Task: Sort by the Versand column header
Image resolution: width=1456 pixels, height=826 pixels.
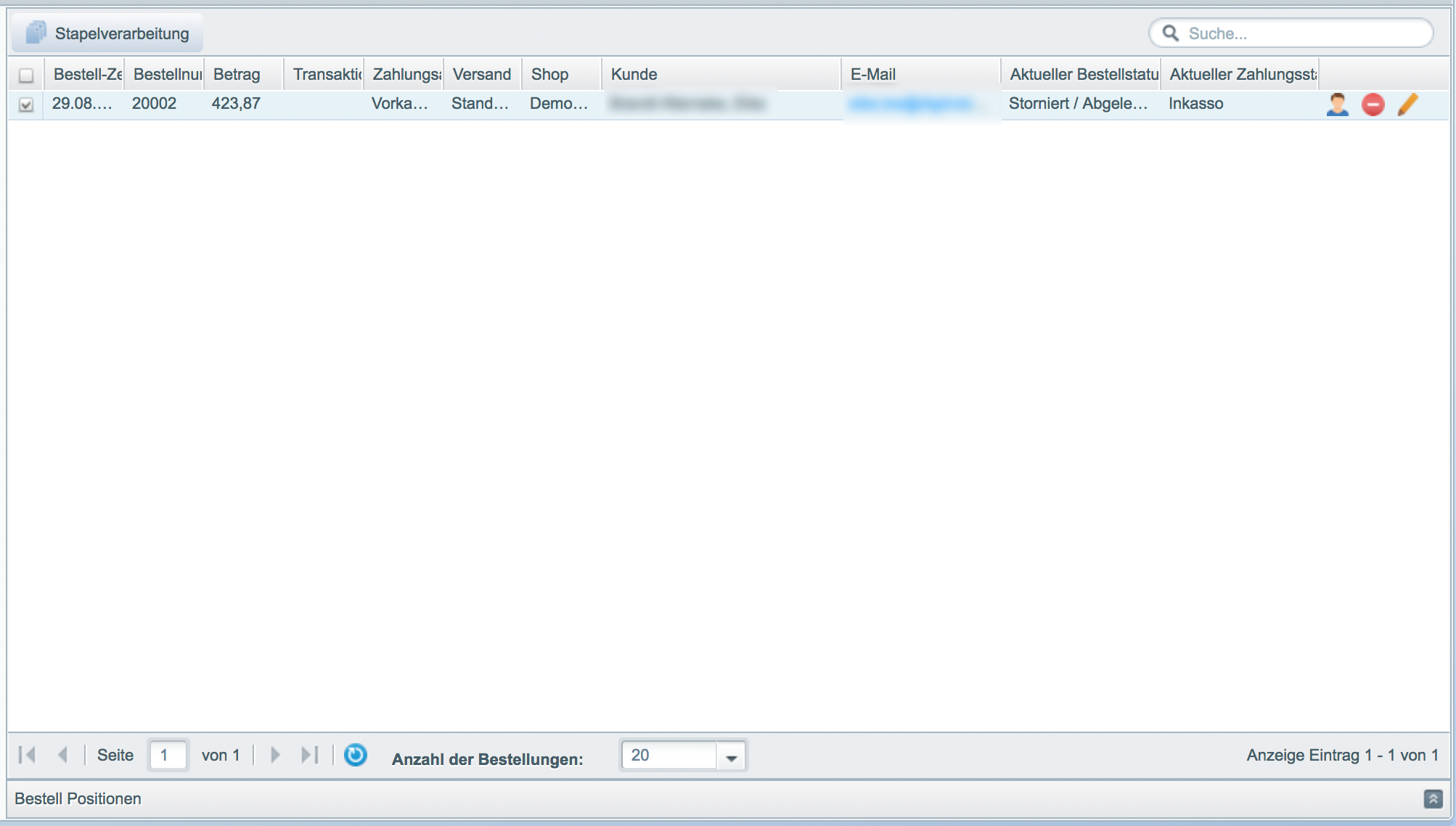Action: click(x=483, y=74)
